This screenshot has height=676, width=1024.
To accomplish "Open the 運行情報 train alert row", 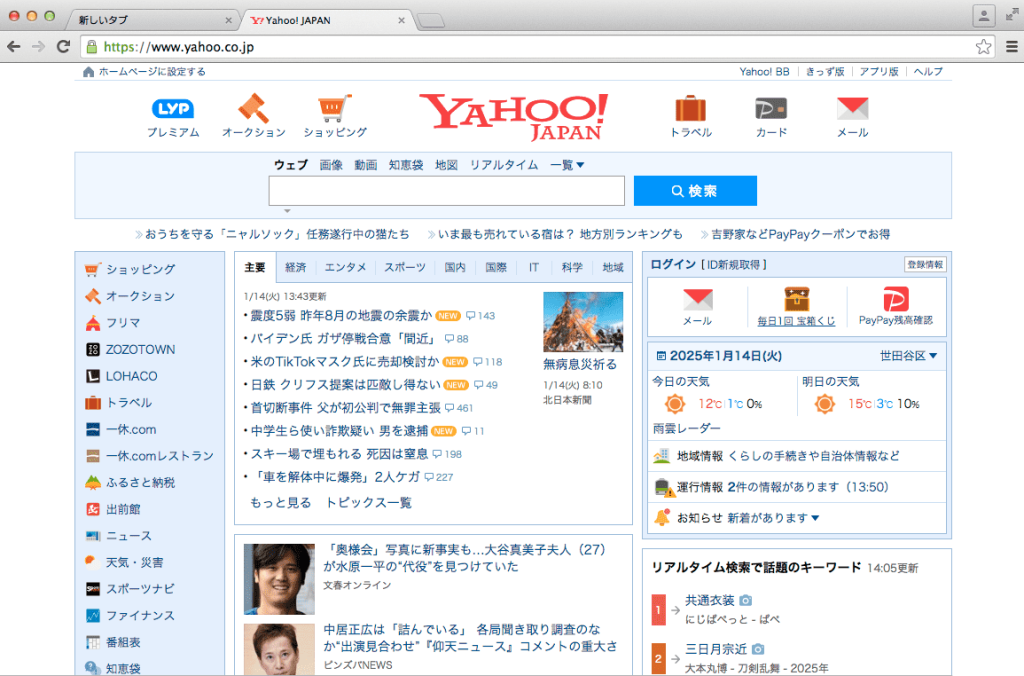I will (796, 487).
